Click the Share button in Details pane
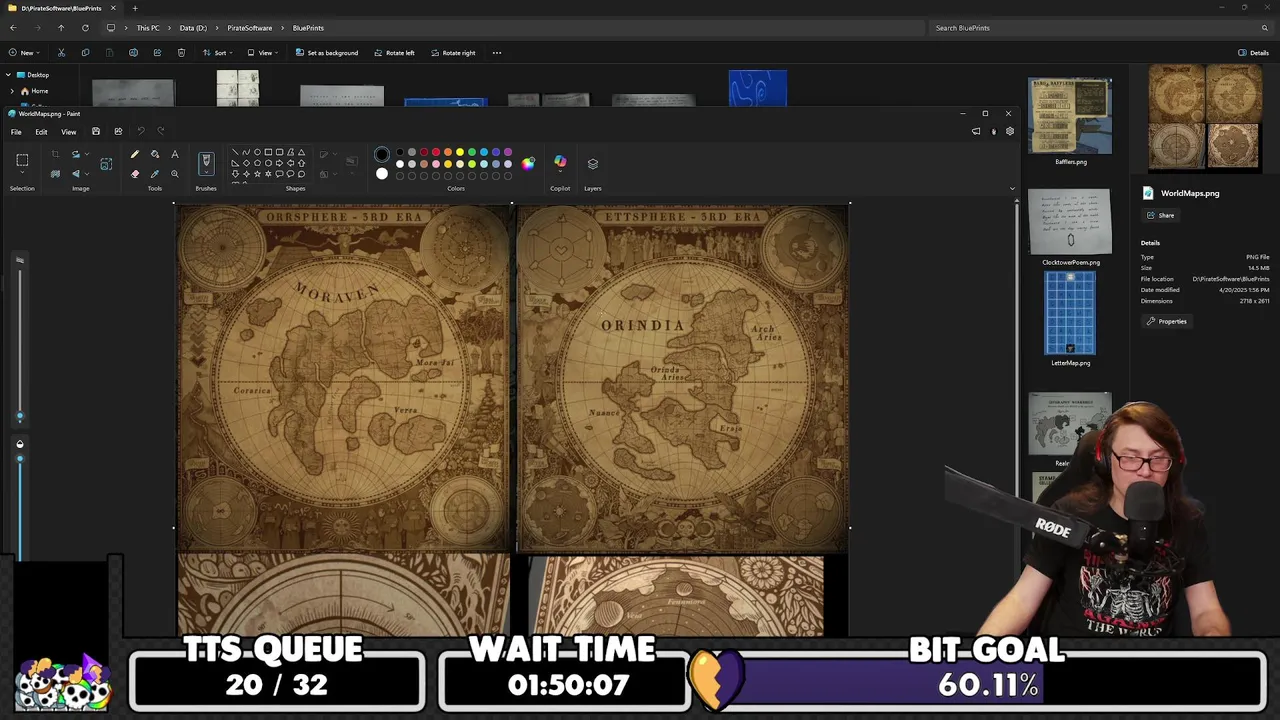This screenshot has width=1280, height=720. coord(1160,215)
